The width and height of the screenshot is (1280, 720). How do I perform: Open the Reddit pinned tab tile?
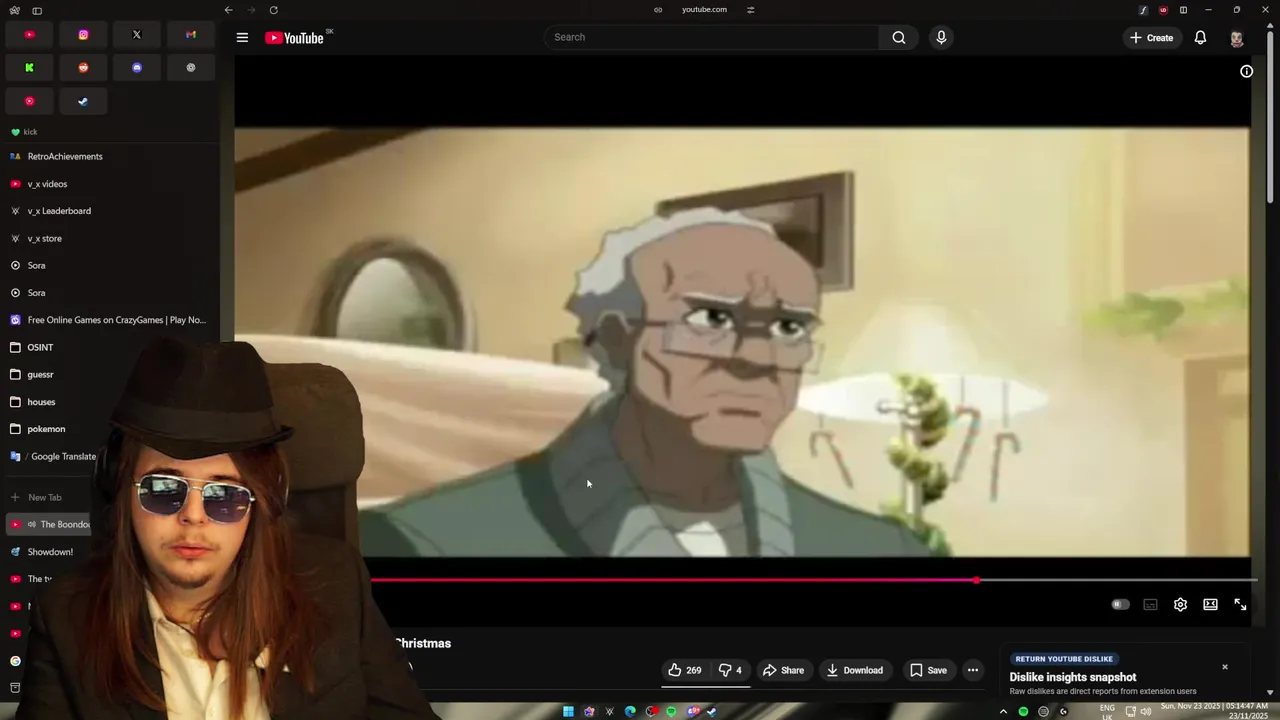(x=83, y=68)
